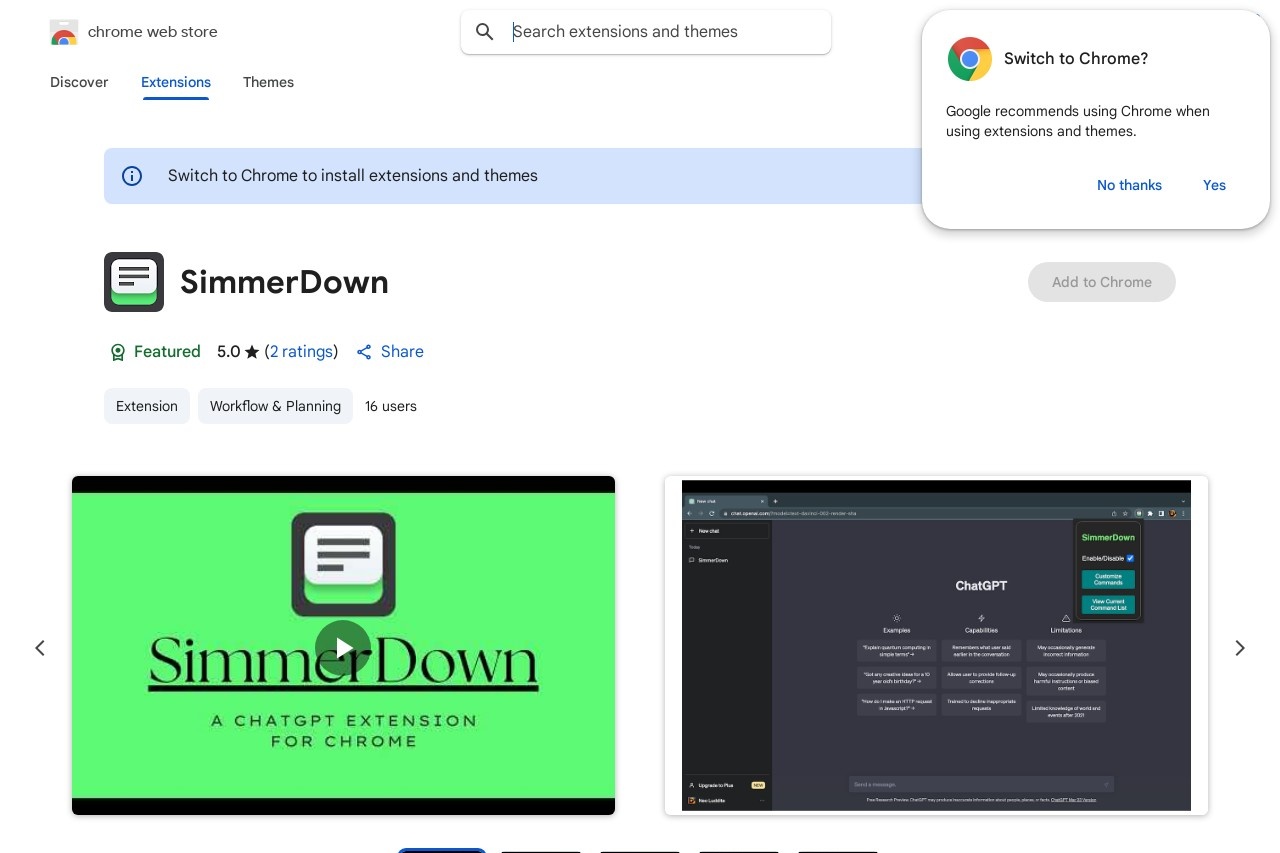This screenshot has width=1280, height=853.
Task: Open the 2 ratings link
Action: pyautogui.click(x=301, y=352)
